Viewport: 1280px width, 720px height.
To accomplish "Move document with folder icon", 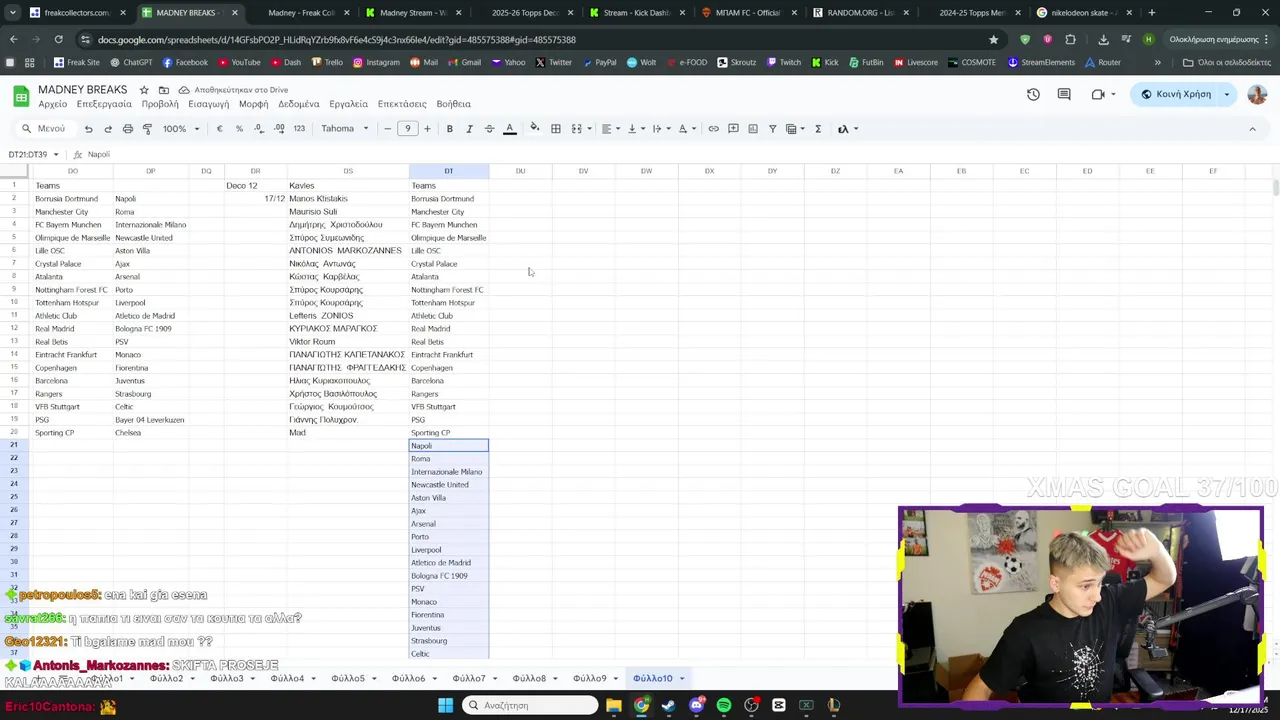I will click(164, 90).
